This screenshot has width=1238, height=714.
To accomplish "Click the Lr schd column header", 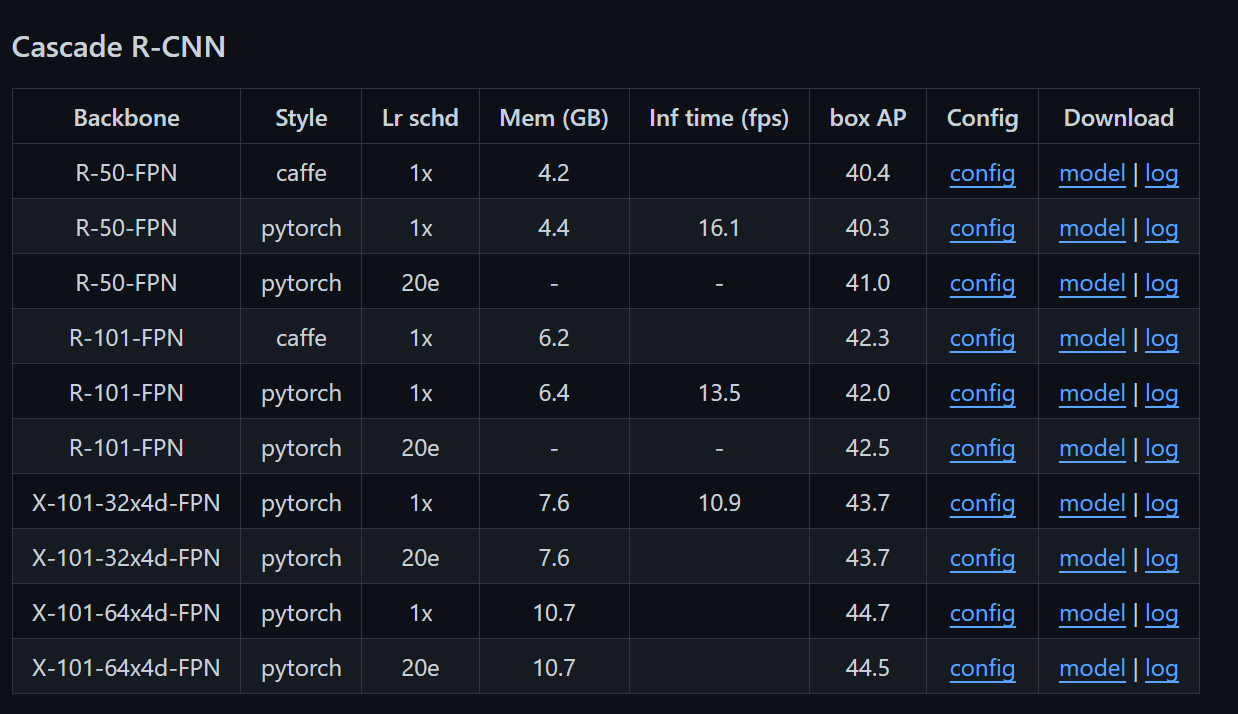I will pyautogui.click(x=420, y=118).
